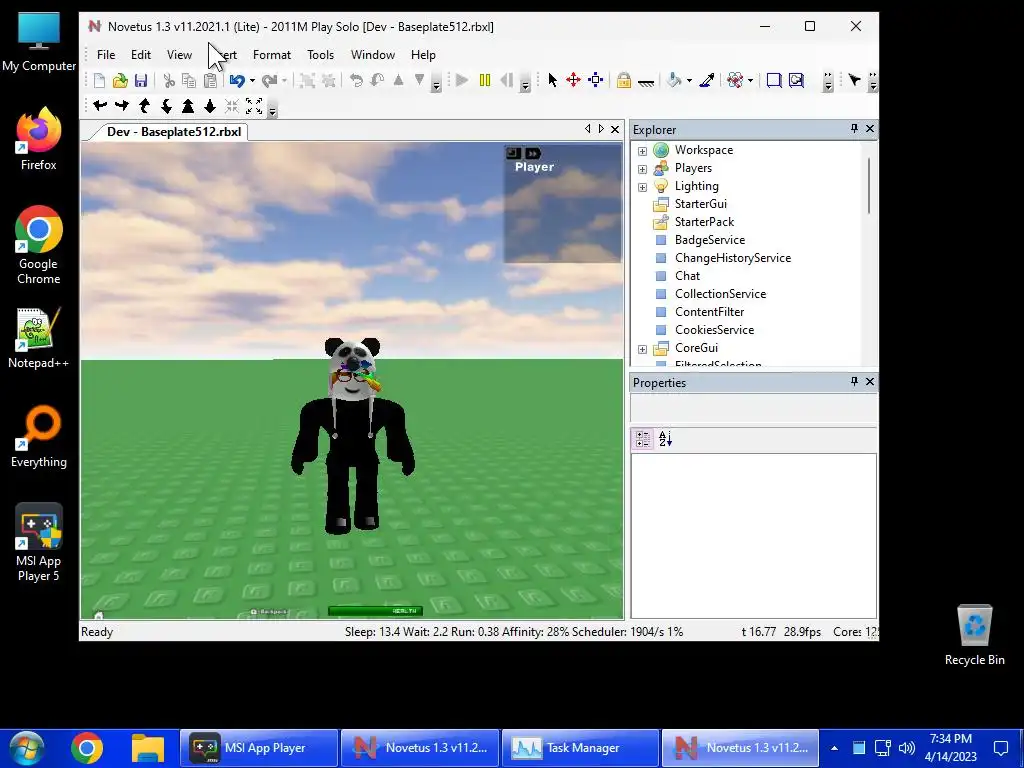Toggle the Anchor tool
This screenshot has height=768, width=1024.
(646, 82)
